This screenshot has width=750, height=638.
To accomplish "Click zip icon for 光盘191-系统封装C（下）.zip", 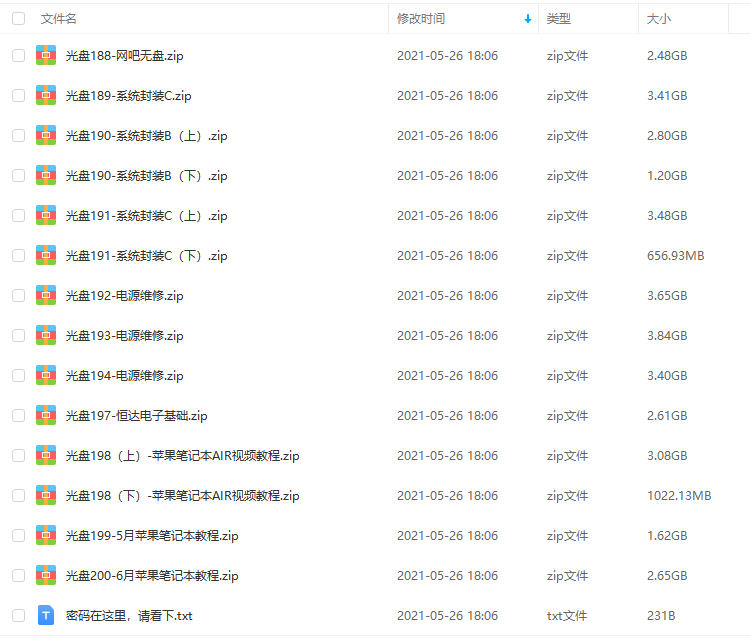I will point(46,256).
